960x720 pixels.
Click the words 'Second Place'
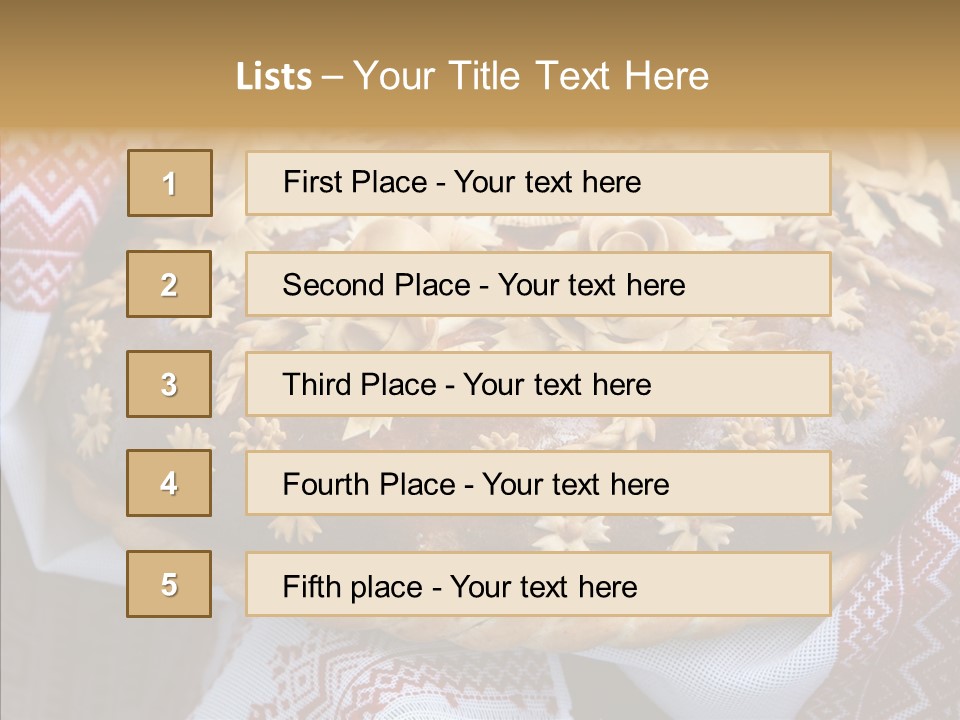point(377,285)
